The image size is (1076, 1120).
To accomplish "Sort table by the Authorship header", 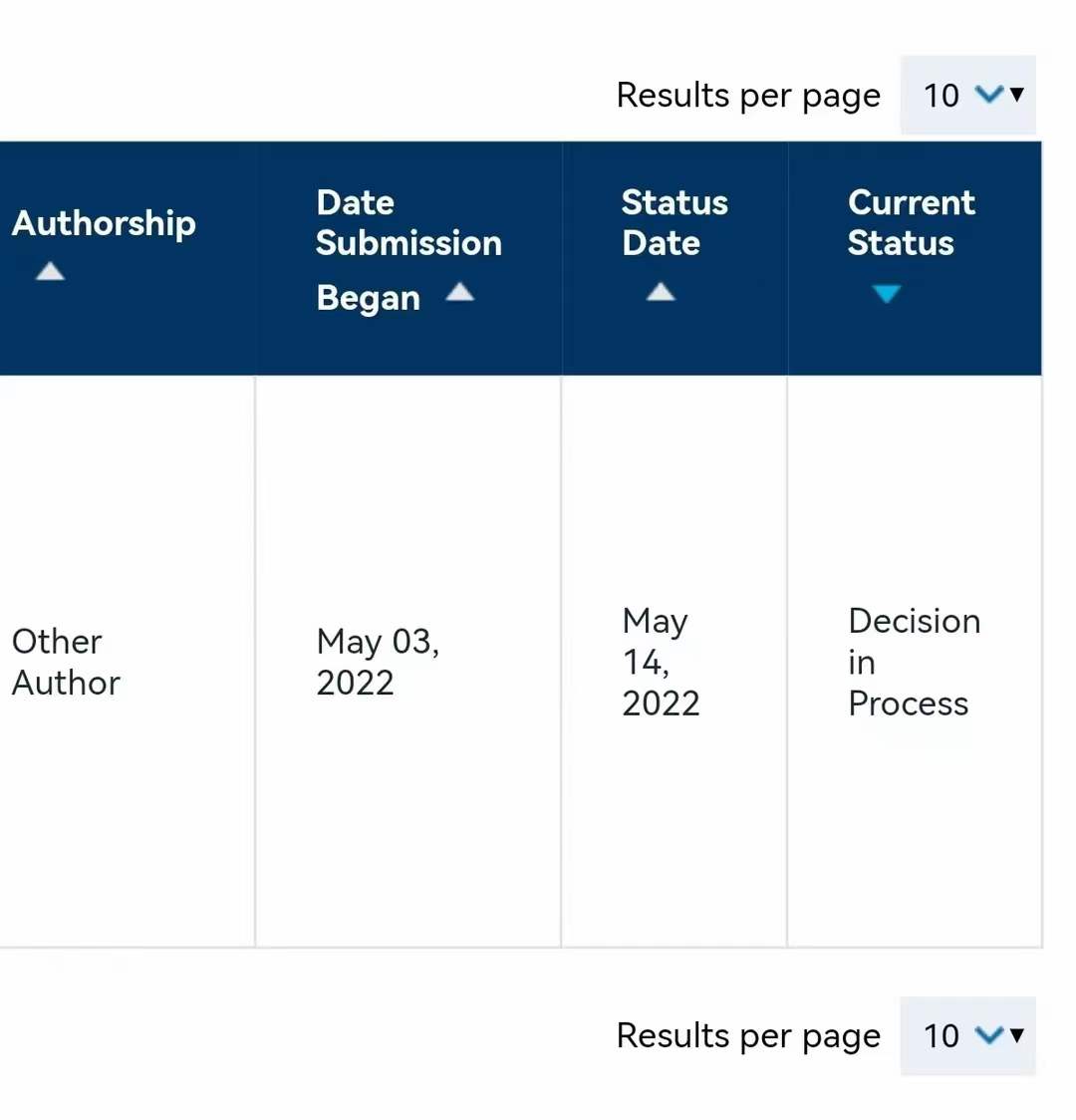I will (x=104, y=223).
